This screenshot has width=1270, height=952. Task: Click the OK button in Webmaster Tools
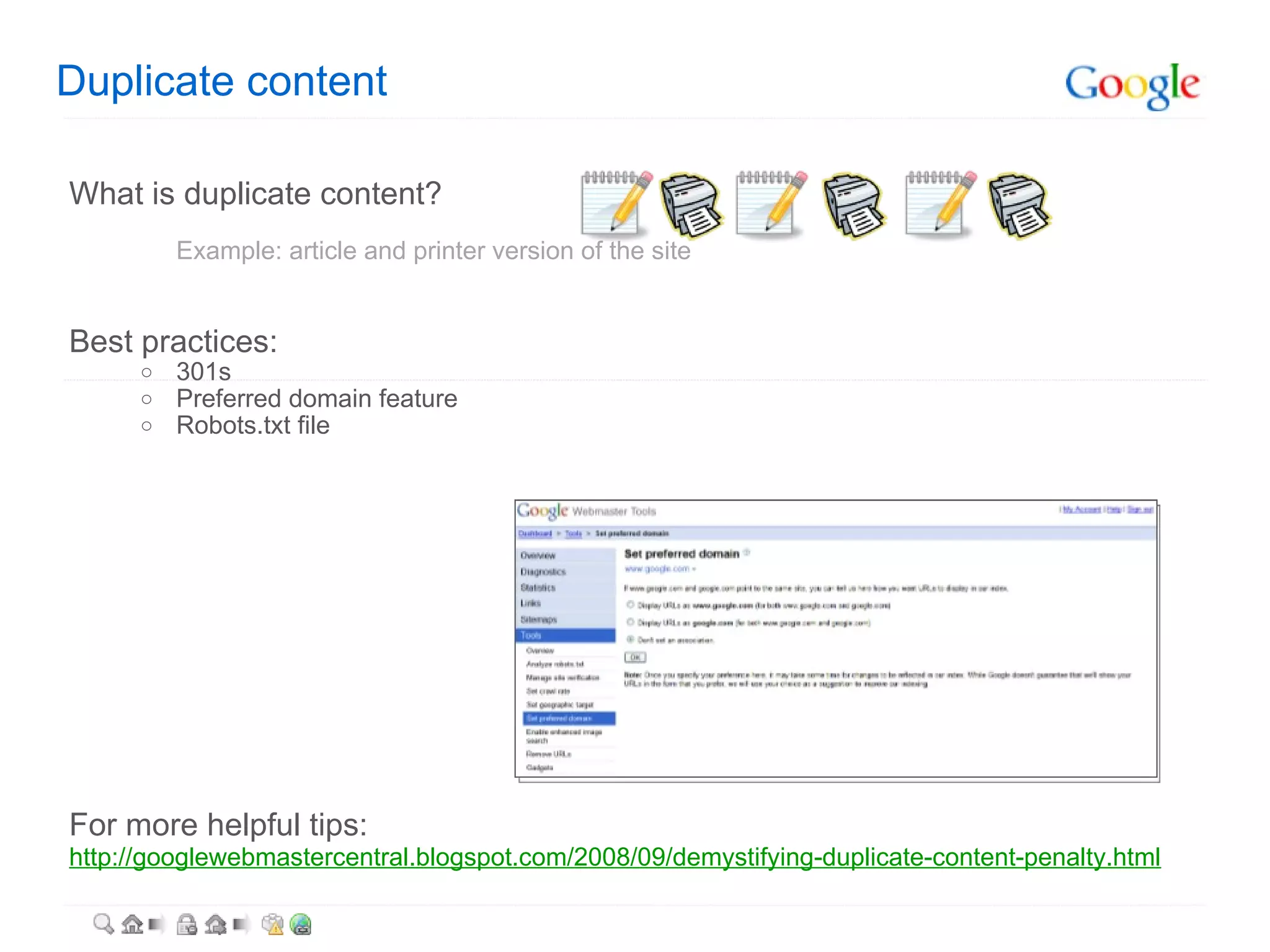point(635,658)
